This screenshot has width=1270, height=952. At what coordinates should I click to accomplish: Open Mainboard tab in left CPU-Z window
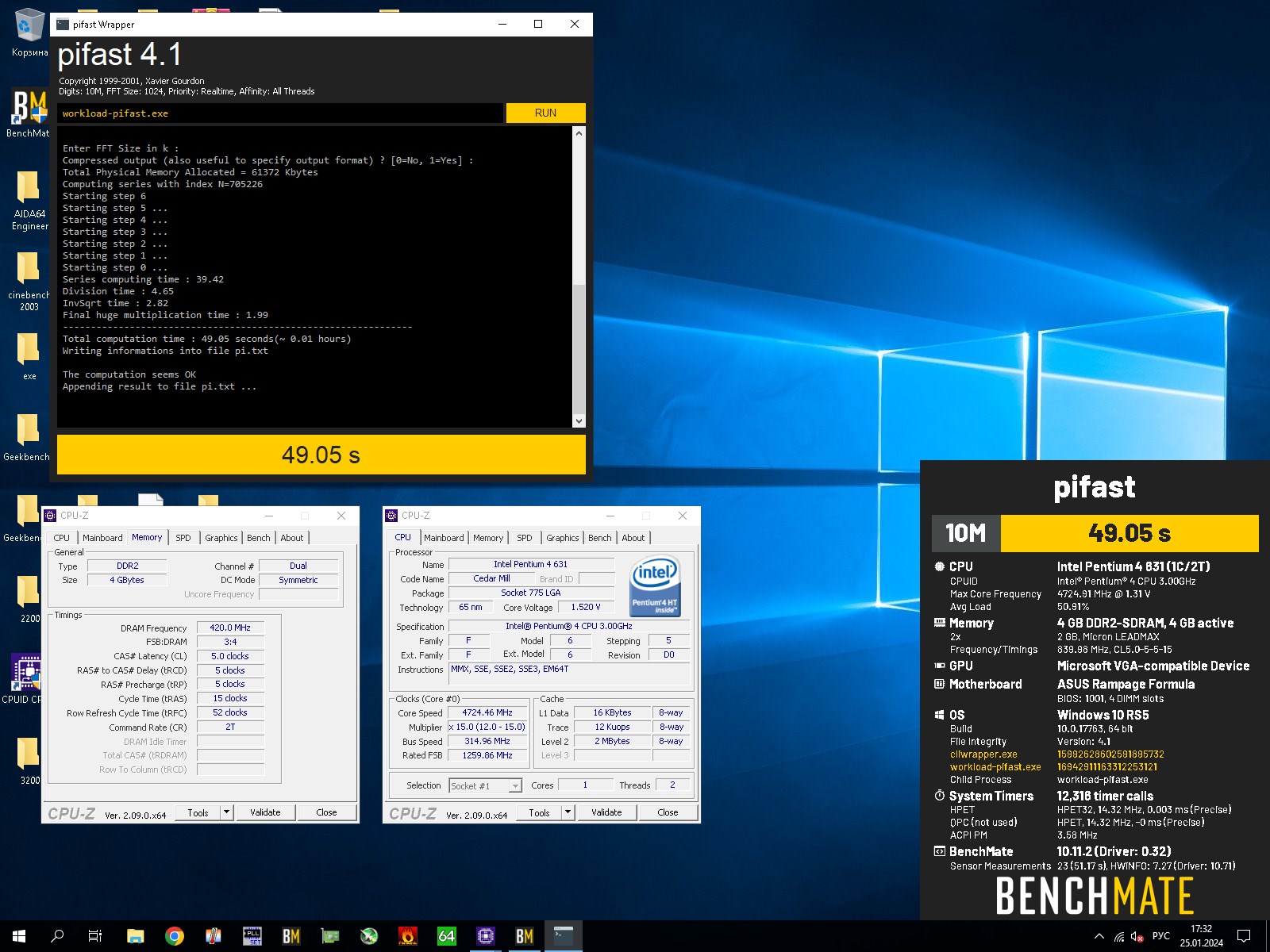[x=102, y=538]
